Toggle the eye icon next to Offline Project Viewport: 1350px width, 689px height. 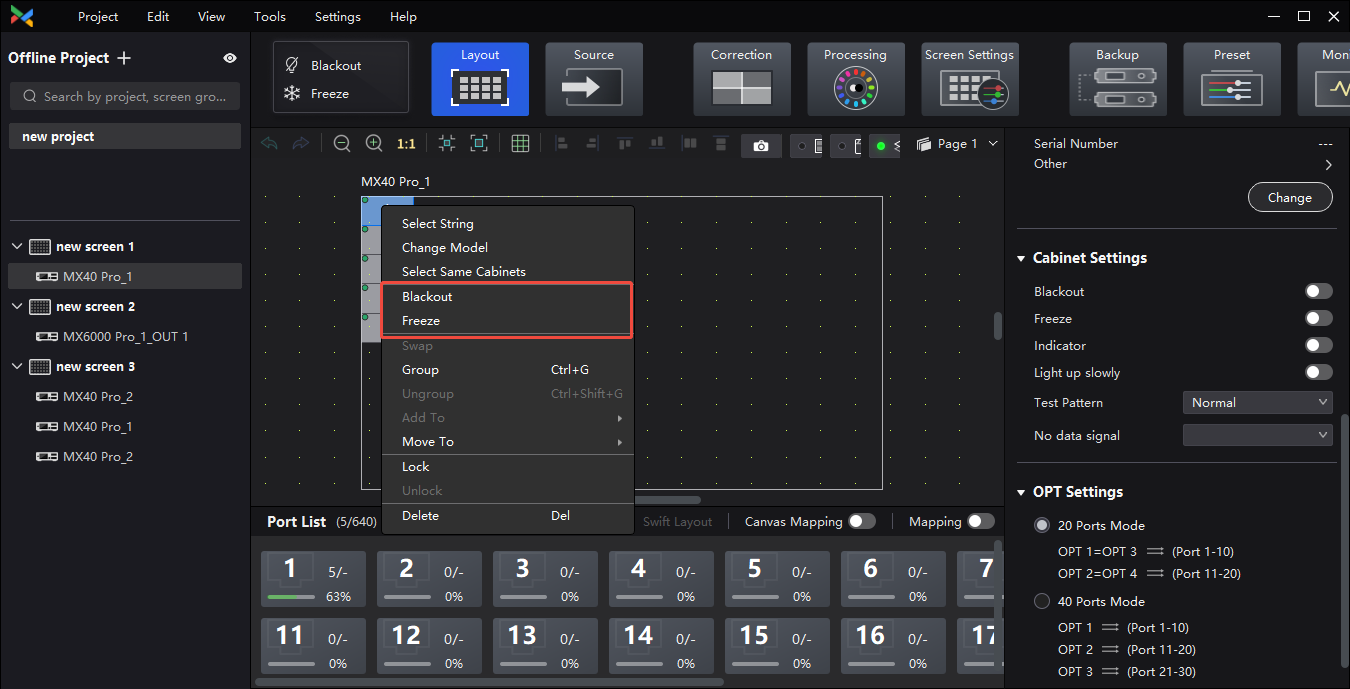[230, 58]
